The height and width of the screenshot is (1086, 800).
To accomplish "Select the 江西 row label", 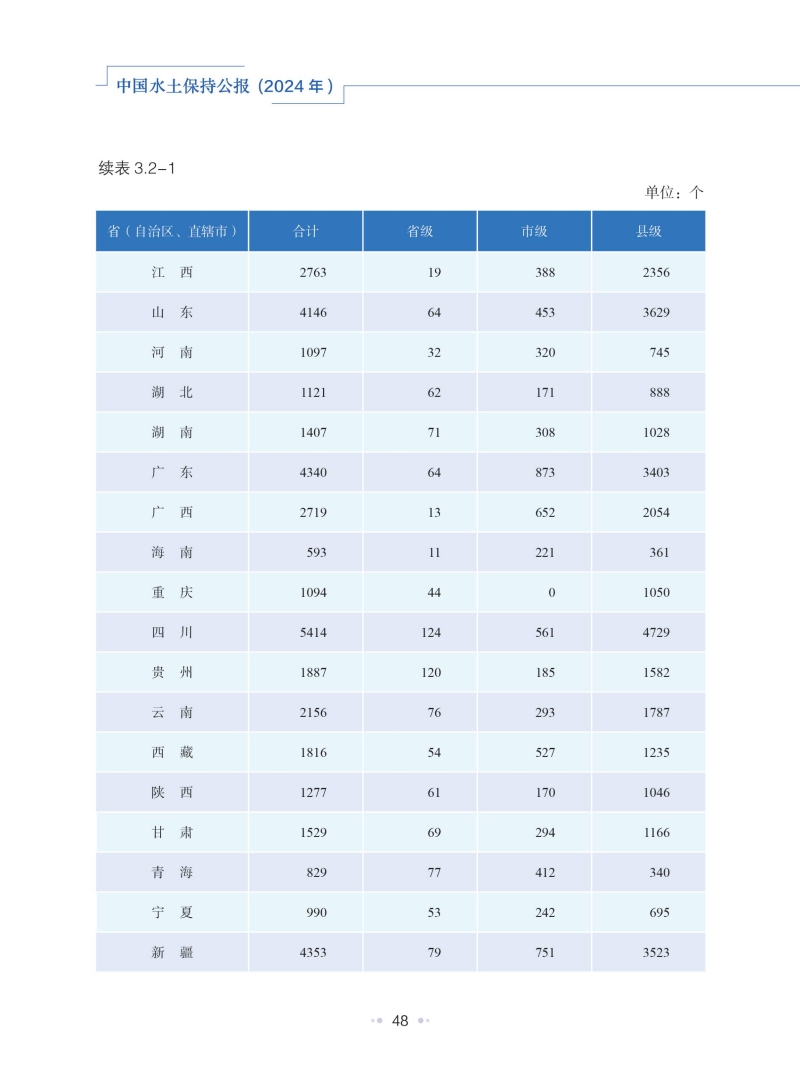I will [x=172, y=272].
